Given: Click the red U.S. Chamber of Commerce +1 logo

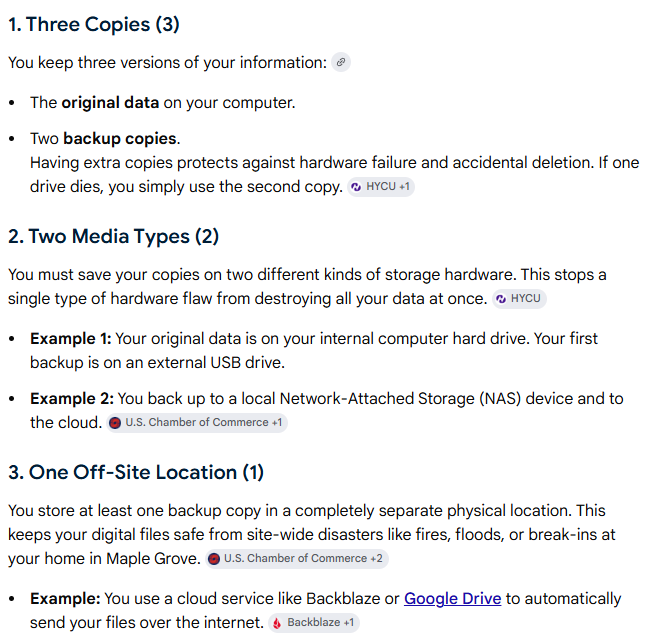Looking at the screenshot, I should pos(115,423).
